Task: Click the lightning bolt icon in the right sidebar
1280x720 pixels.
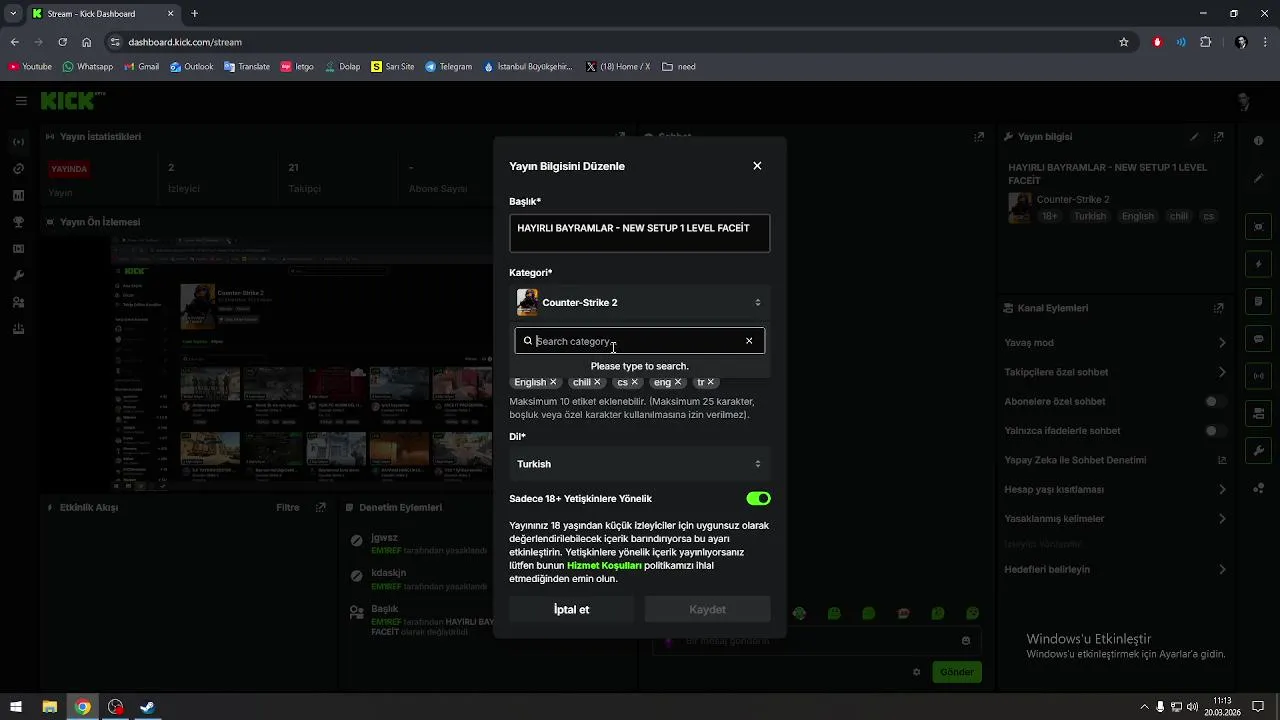Action: 1259,265
